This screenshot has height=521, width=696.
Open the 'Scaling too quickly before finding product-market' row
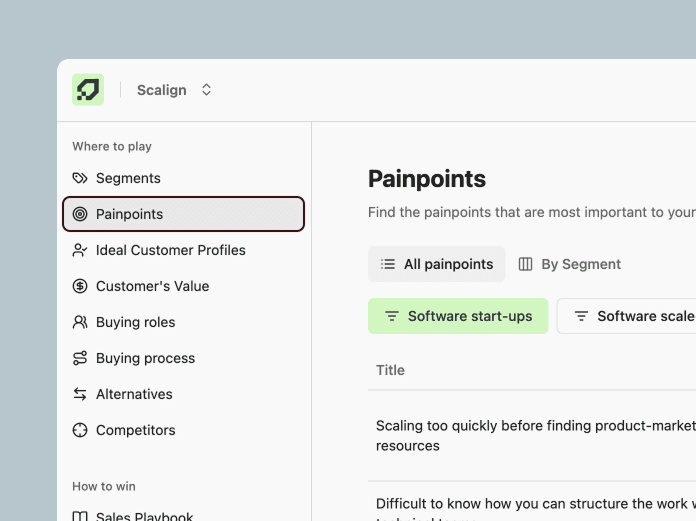click(x=532, y=435)
